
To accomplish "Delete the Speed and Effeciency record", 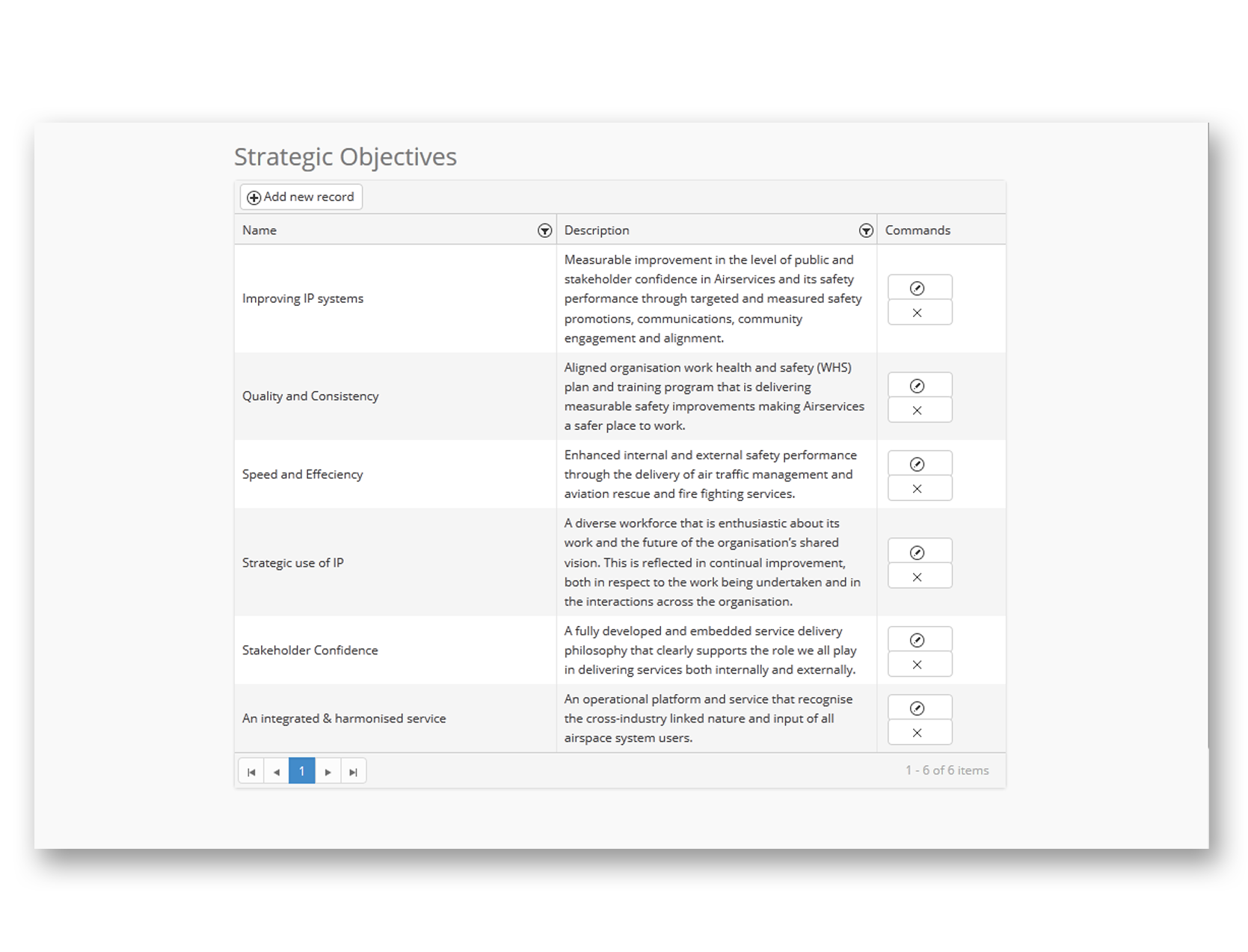I will click(x=919, y=489).
